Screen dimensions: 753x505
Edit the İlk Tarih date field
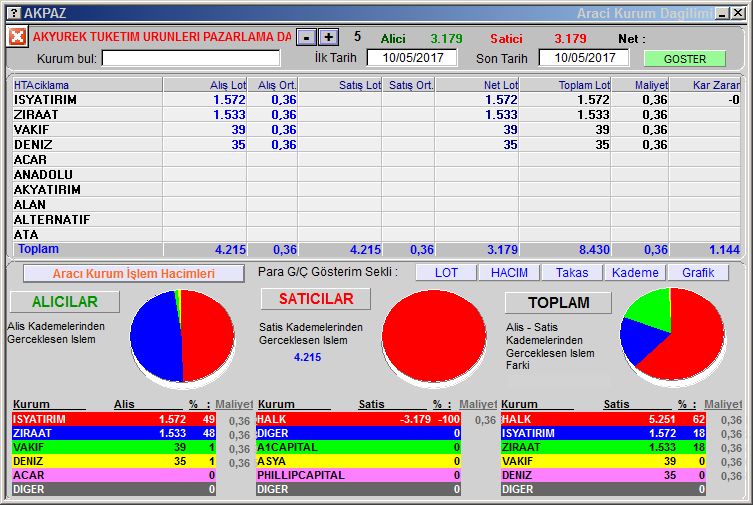pyautogui.click(x=412, y=58)
